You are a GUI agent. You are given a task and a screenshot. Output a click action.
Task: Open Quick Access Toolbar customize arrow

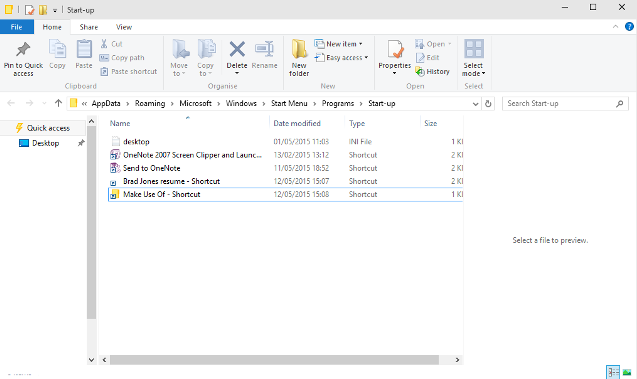55,10
